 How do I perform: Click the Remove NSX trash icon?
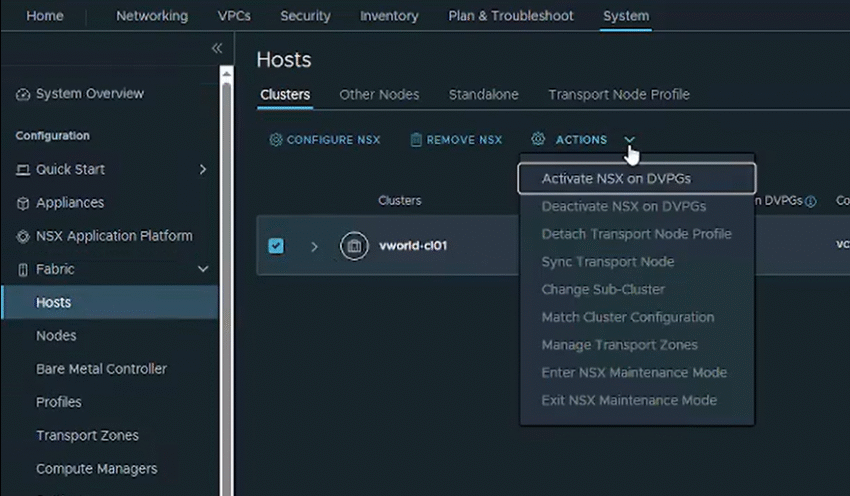coord(416,140)
